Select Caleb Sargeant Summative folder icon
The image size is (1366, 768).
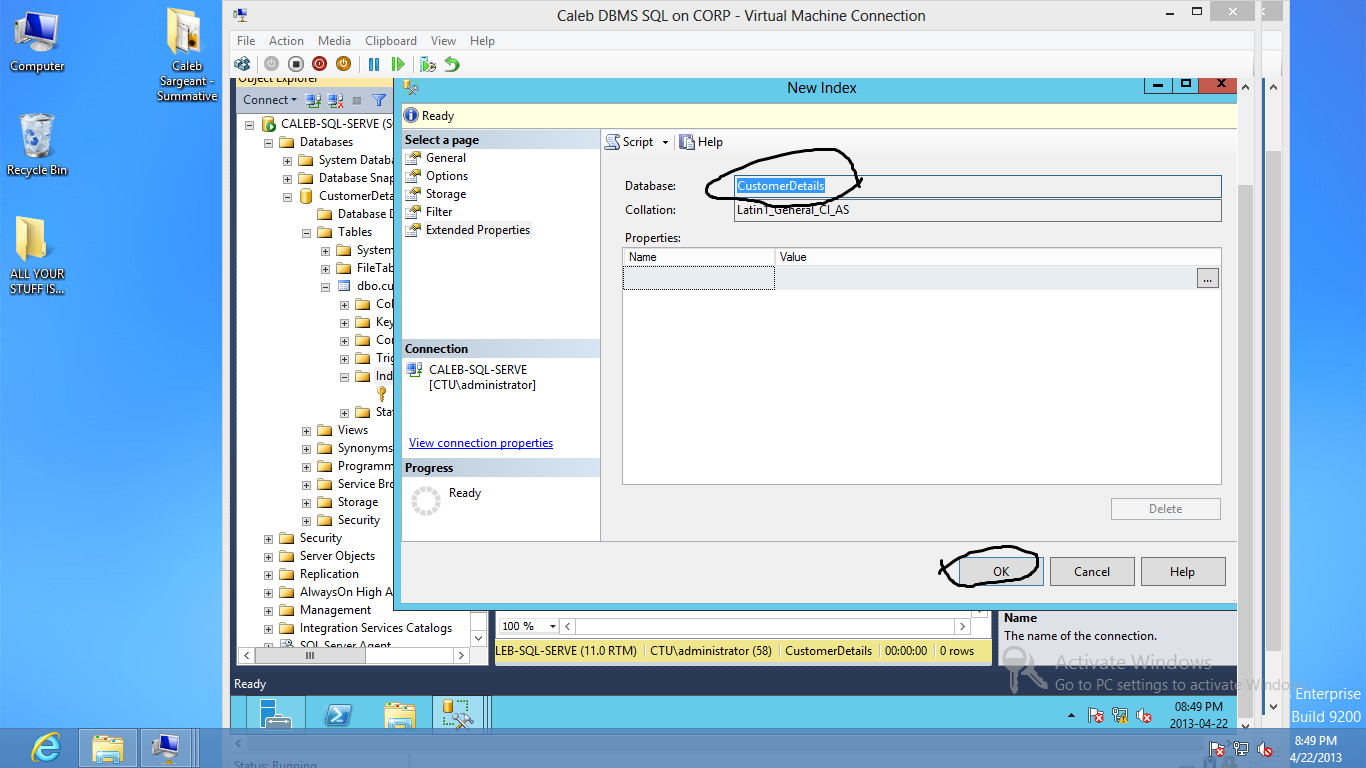pyautogui.click(x=187, y=55)
